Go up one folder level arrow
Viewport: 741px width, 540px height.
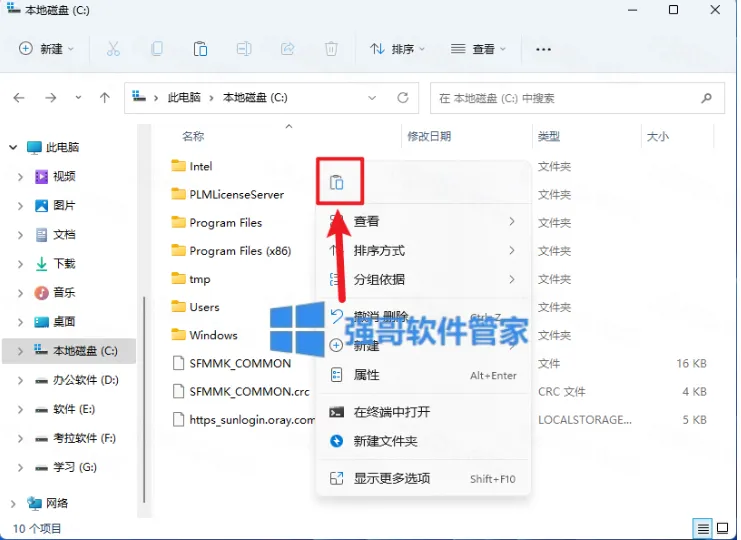pos(104,98)
